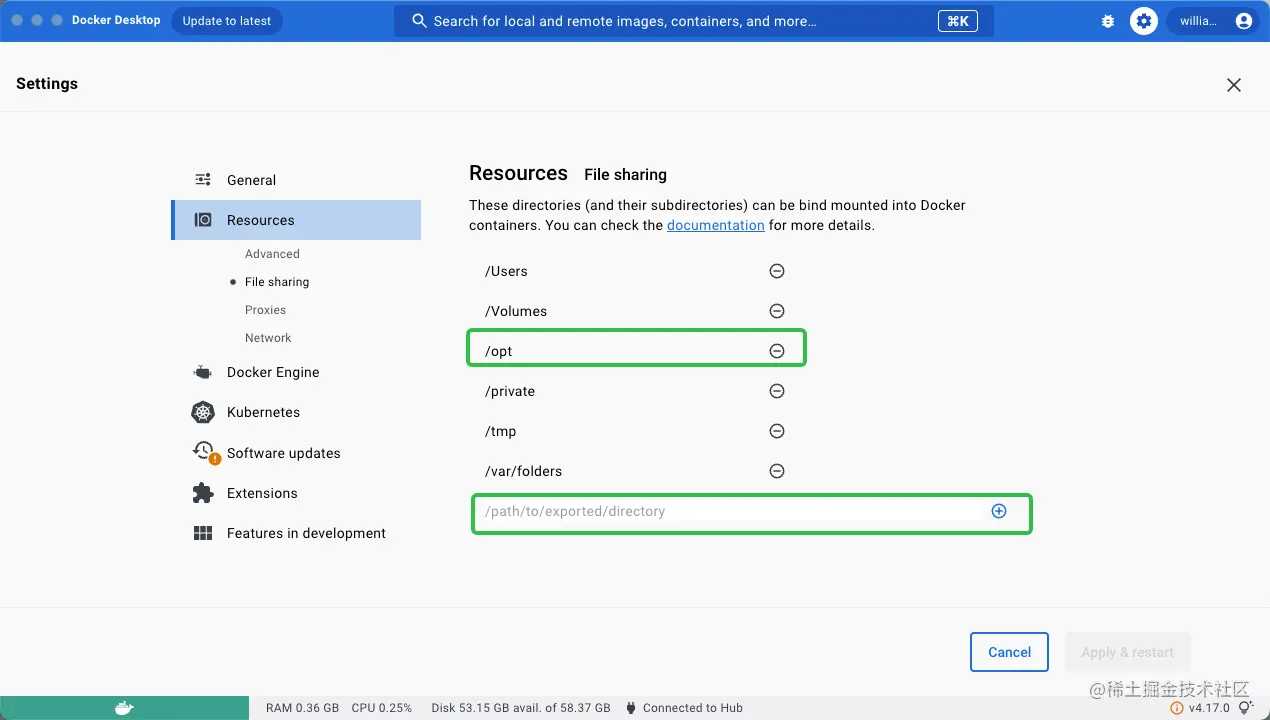Click the bug troubleshoot icon in header
The height and width of the screenshot is (720, 1270).
[1108, 21]
